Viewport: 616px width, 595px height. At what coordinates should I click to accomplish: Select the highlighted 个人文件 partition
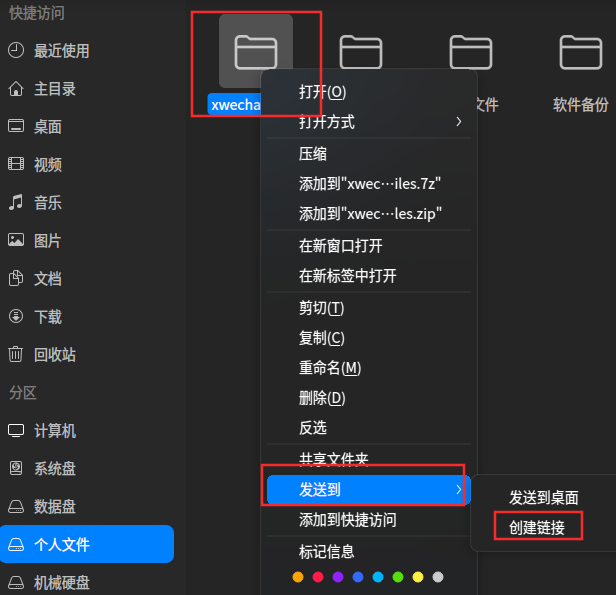click(x=87, y=544)
